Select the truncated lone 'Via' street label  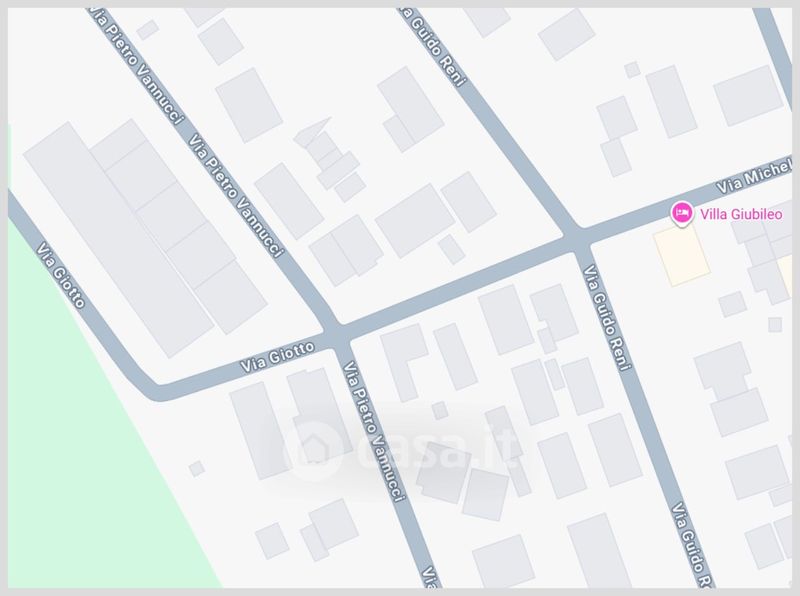point(431,576)
